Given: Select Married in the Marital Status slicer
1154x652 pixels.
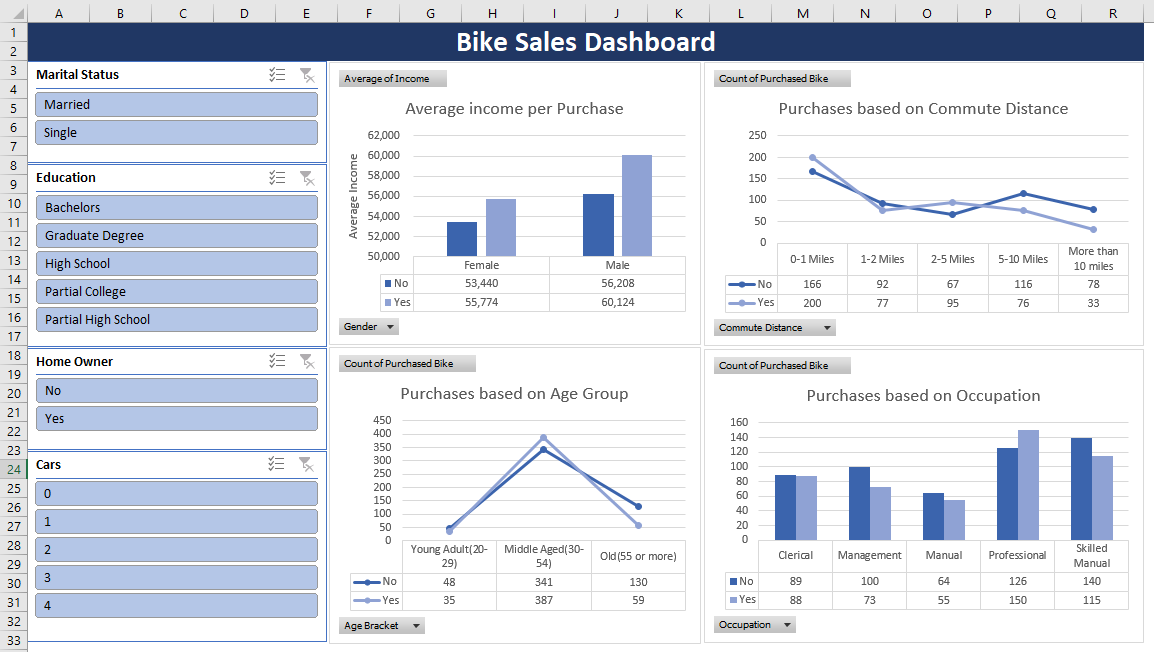Looking at the screenshot, I should coord(176,104).
